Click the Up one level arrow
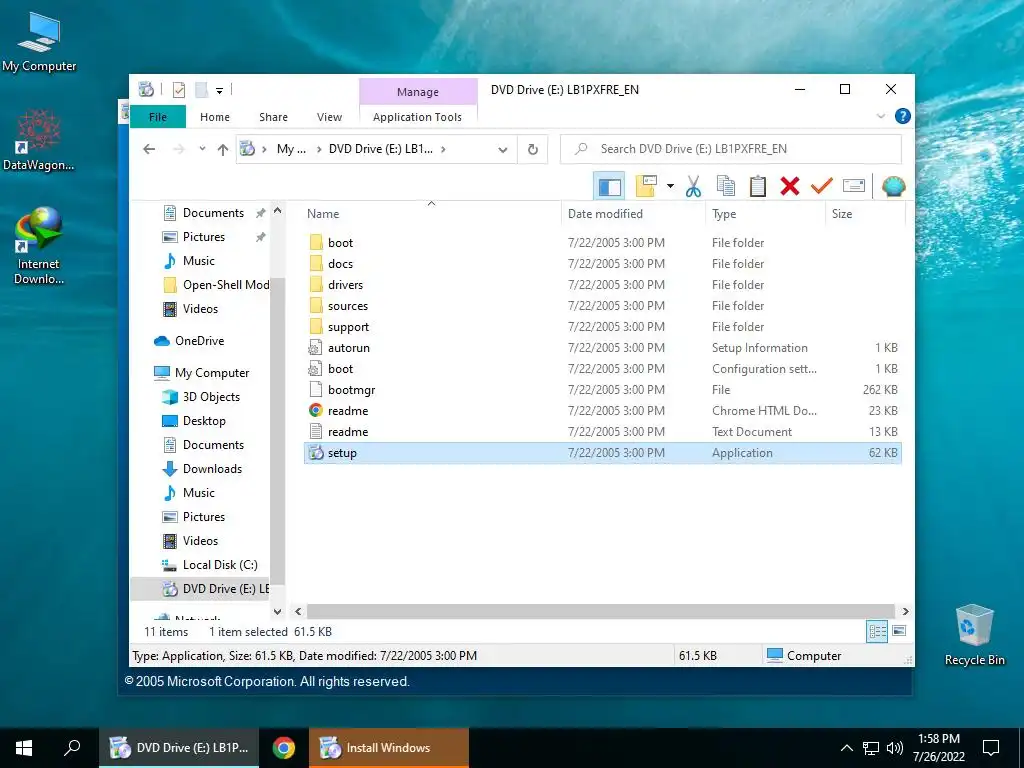 223,150
